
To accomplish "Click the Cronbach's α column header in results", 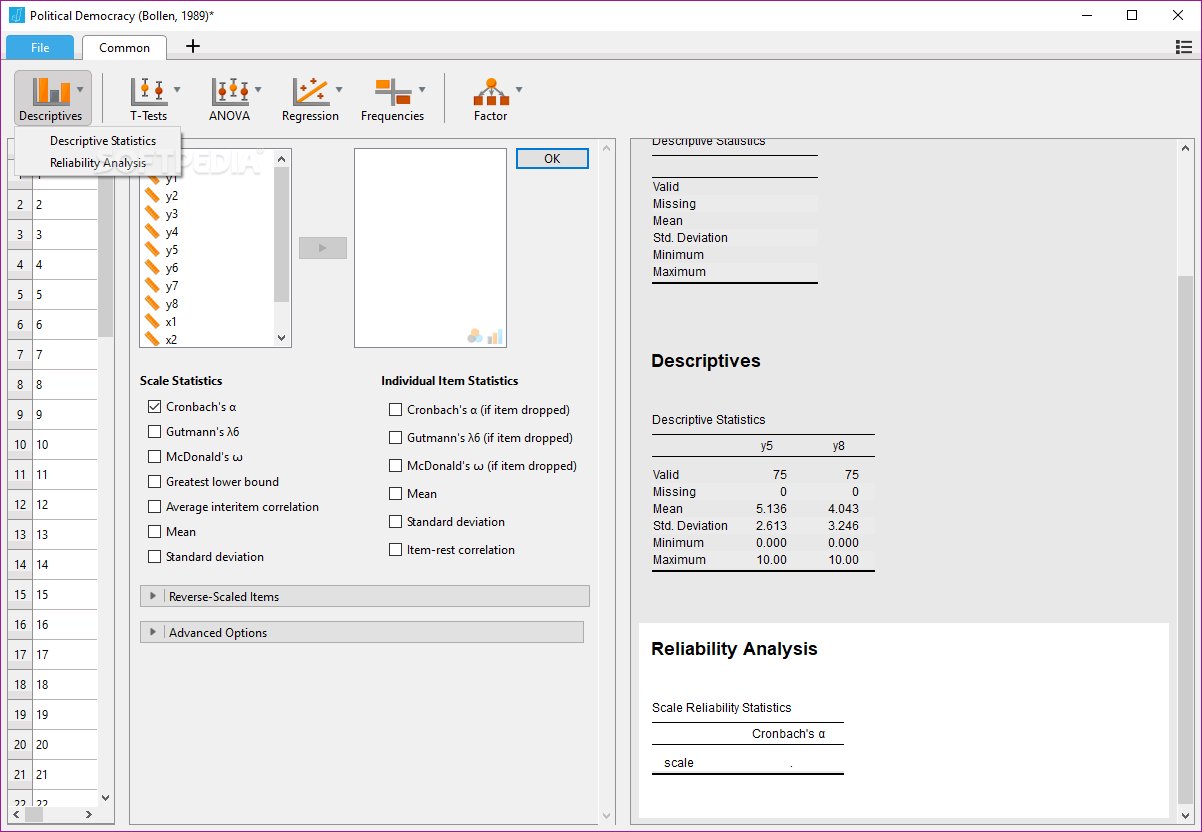I will 789,734.
